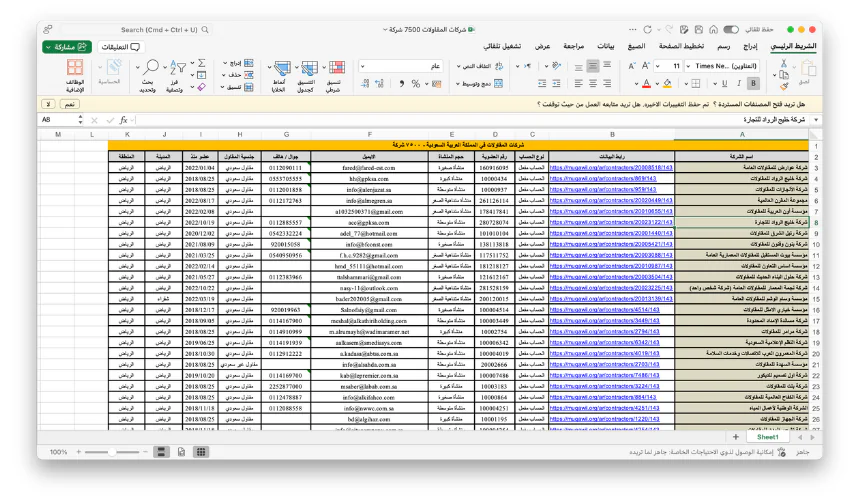The width and height of the screenshot is (860, 500).
Task: Click the font color red A icon
Action: (x=647, y=84)
